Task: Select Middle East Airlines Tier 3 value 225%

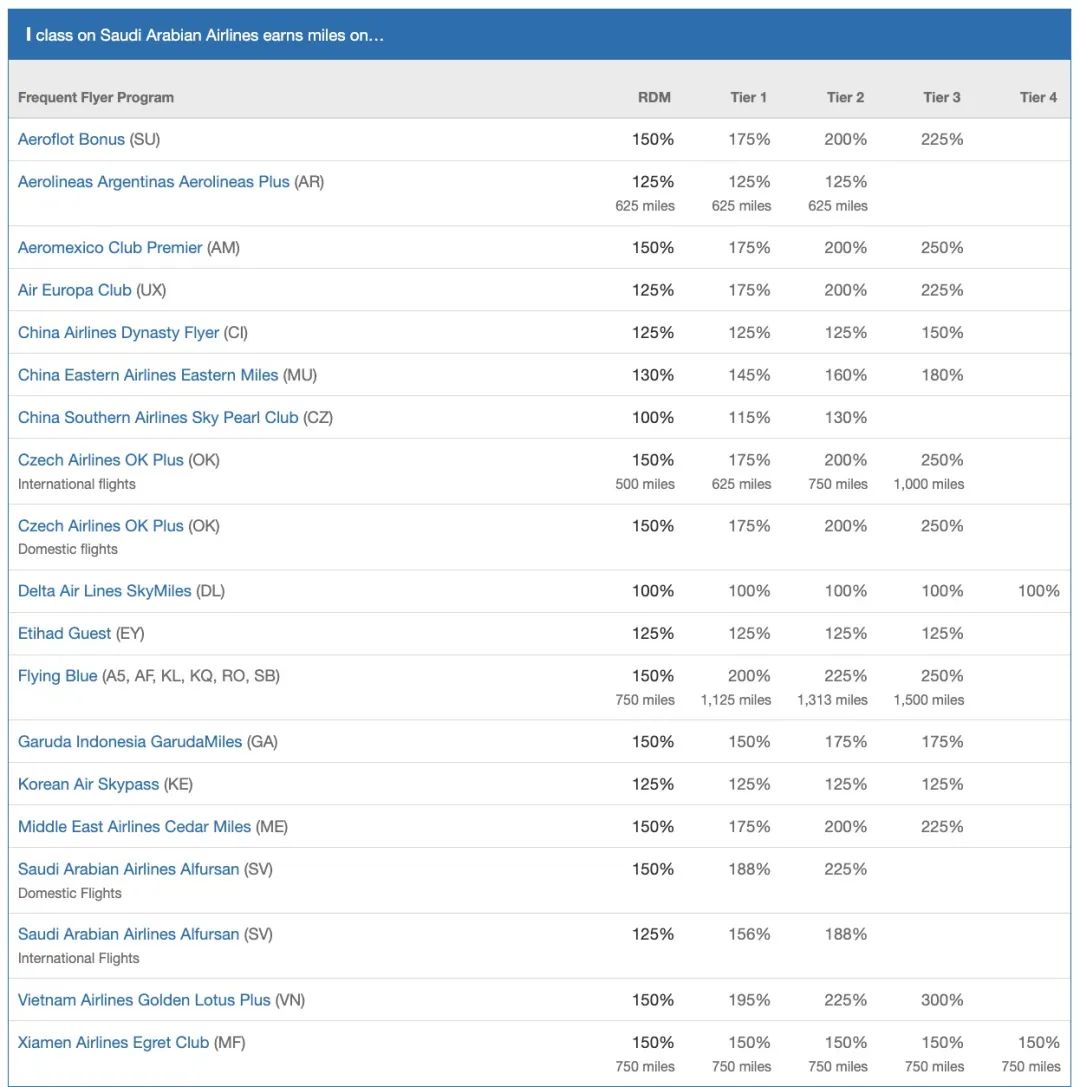Action: coord(942,826)
